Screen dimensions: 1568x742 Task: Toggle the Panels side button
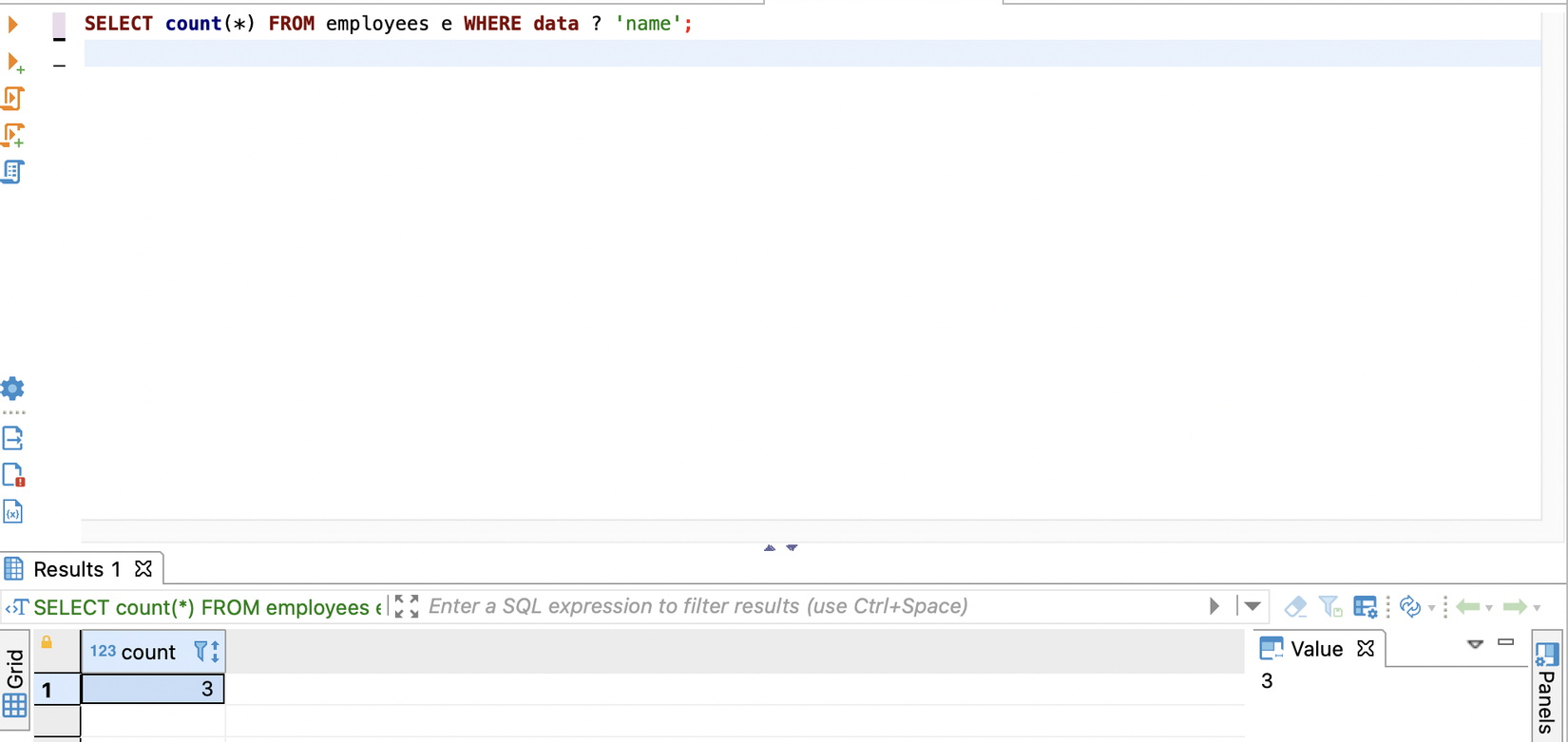(x=1547, y=686)
